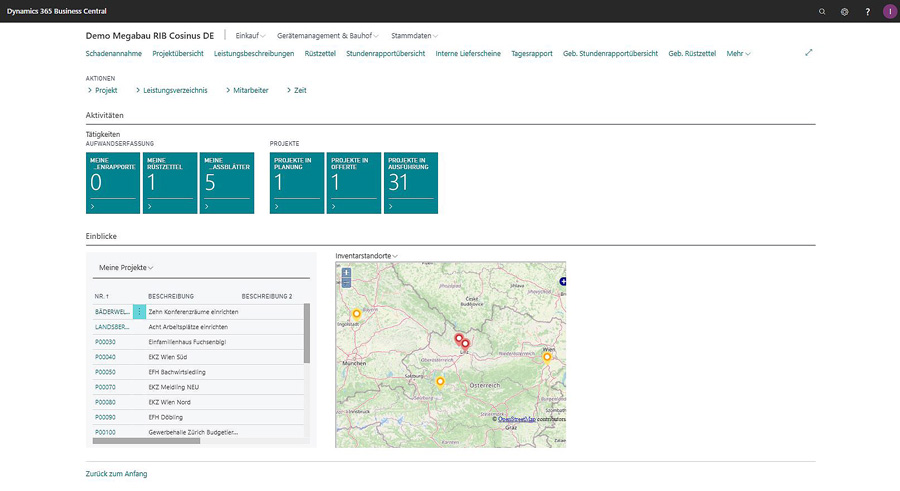Select 'EKZ Meidling NEU' description cell

coord(174,387)
